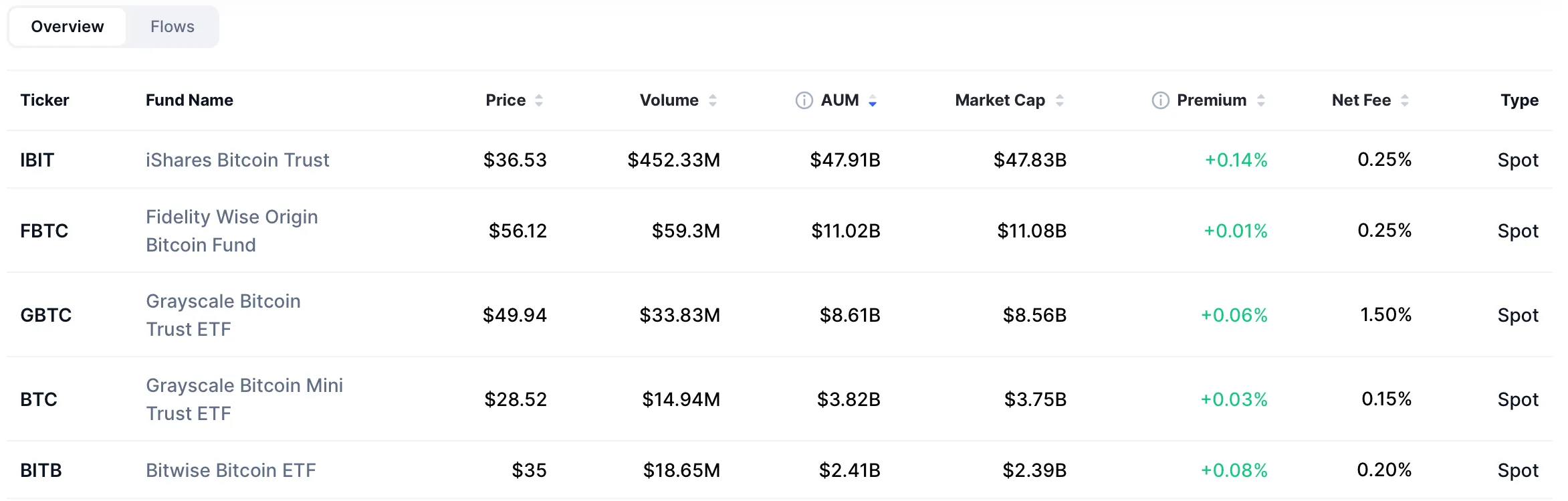Click the Volume header label
The height and width of the screenshot is (501, 1568).
tap(669, 100)
